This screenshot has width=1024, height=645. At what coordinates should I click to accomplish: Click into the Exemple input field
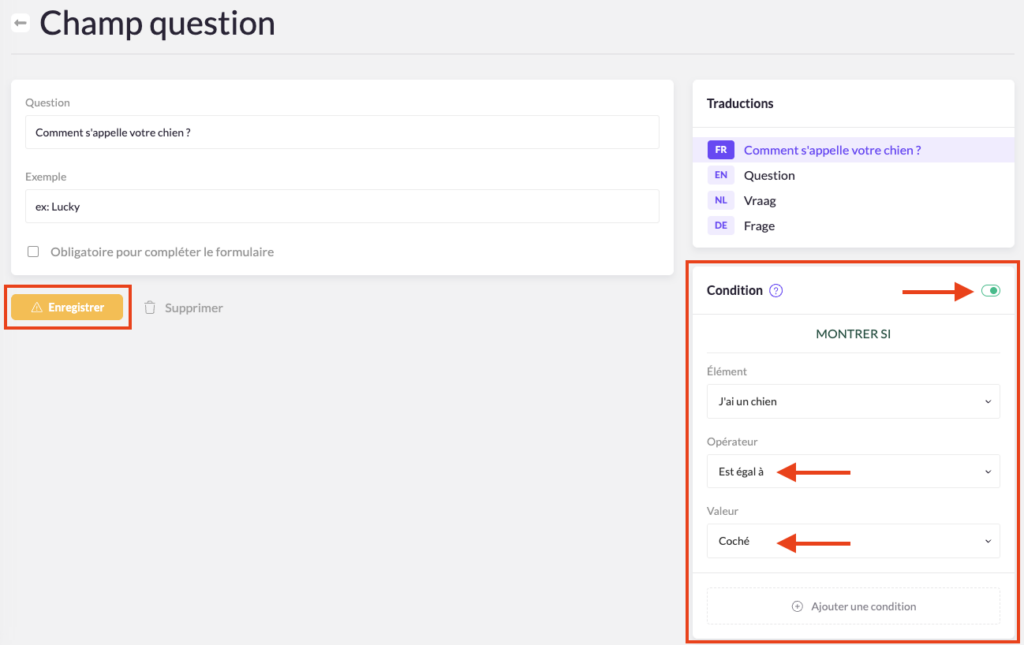(x=342, y=206)
